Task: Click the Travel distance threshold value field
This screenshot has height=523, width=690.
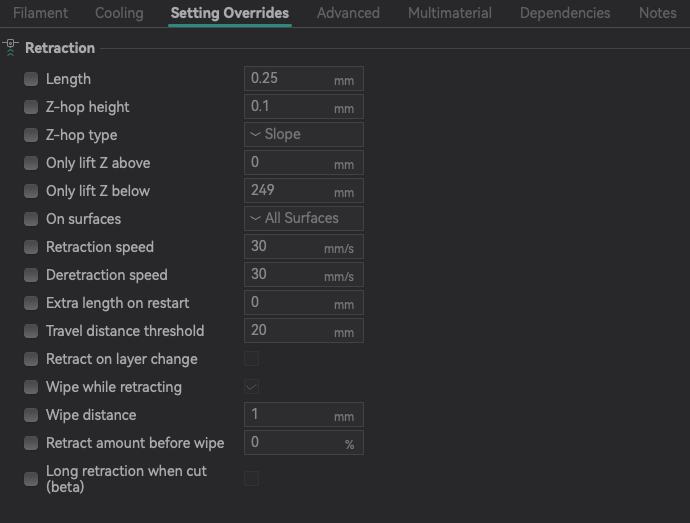Action: (x=304, y=330)
